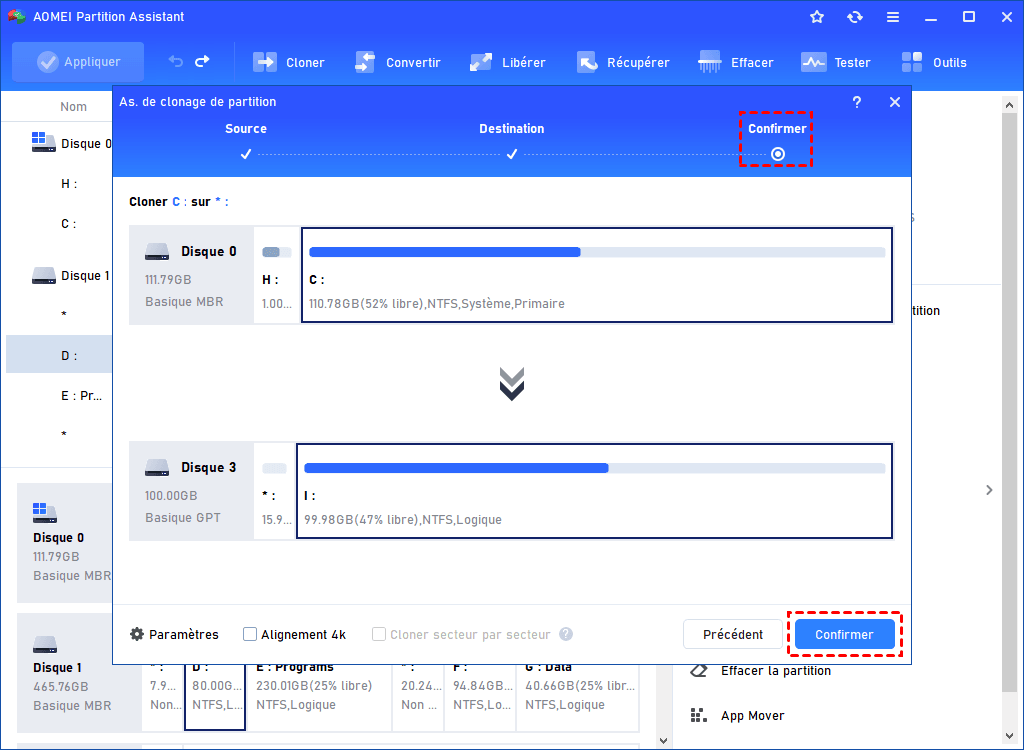Click Disque 0 panel in disk map

coord(65,543)
